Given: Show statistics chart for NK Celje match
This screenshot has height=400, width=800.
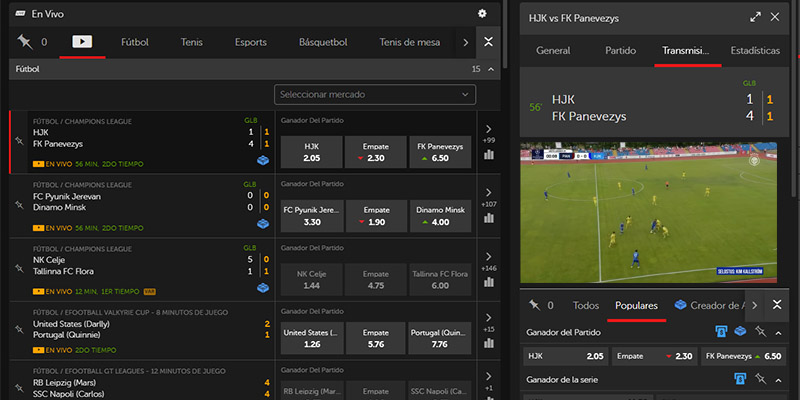Looking at the screenshot, I should click(x=489, y=282).
